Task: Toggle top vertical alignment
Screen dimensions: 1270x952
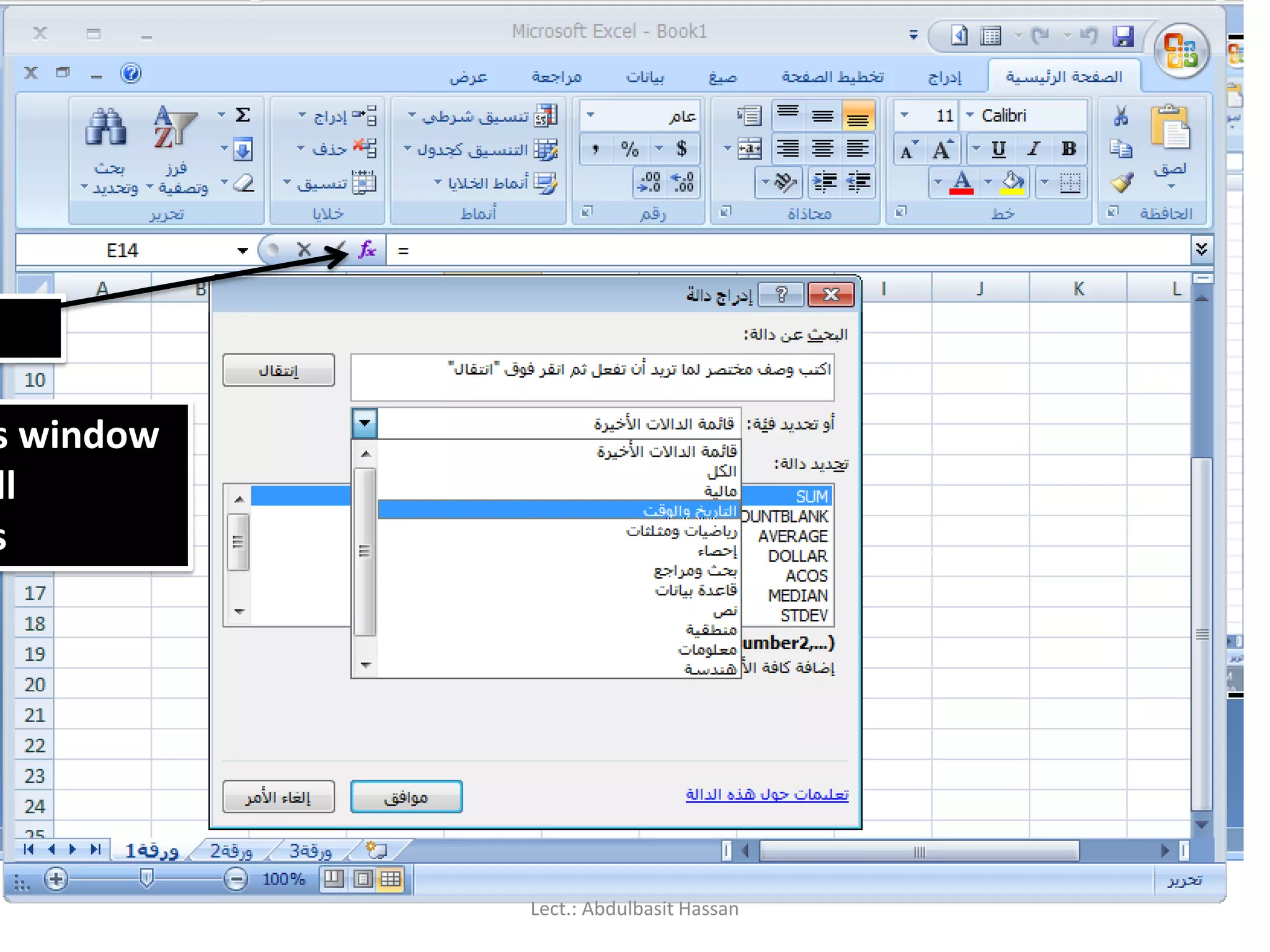Action: coord(788,116)
